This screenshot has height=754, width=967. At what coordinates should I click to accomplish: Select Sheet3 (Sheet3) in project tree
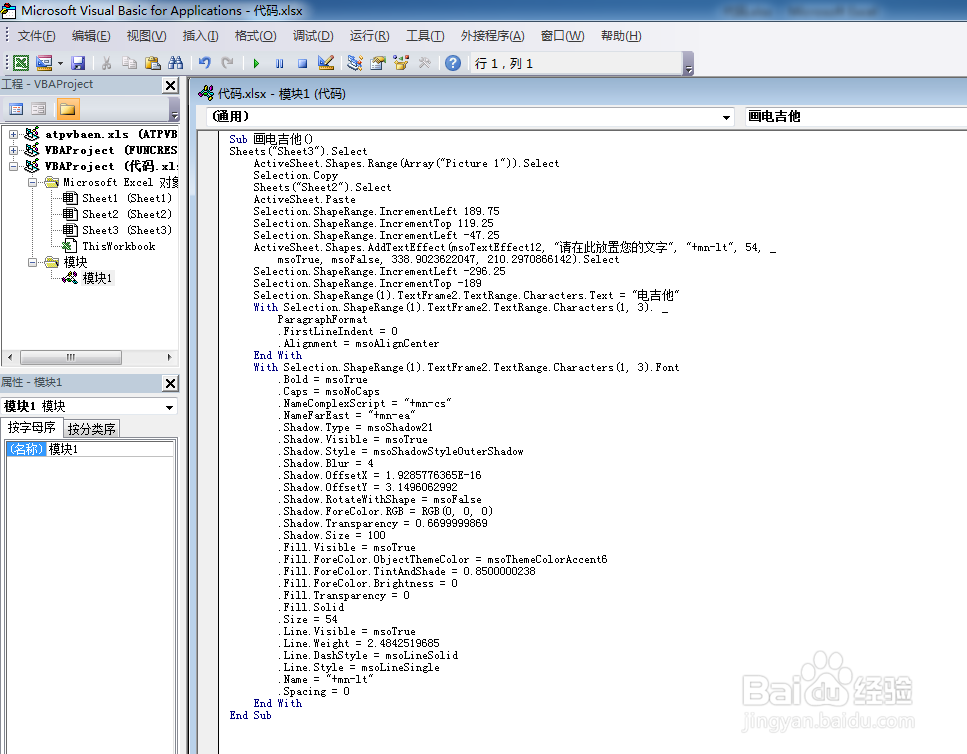pos(126,230)
